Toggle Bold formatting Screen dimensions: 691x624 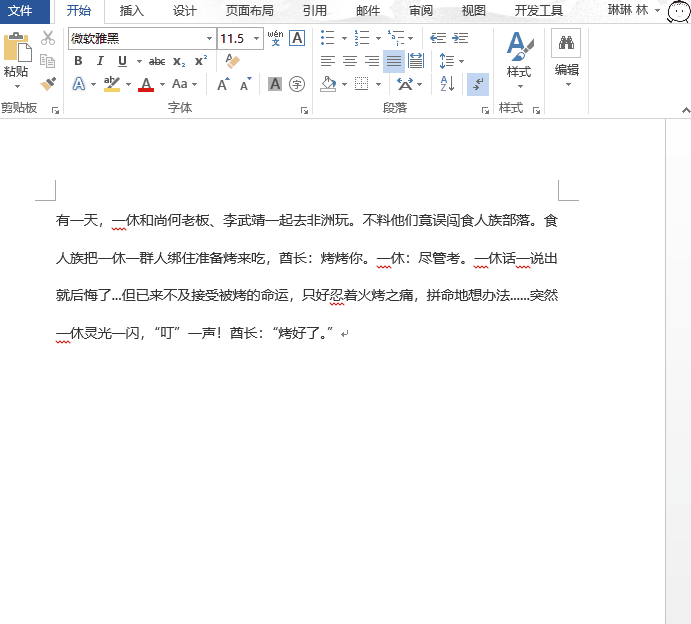point(78,61)
